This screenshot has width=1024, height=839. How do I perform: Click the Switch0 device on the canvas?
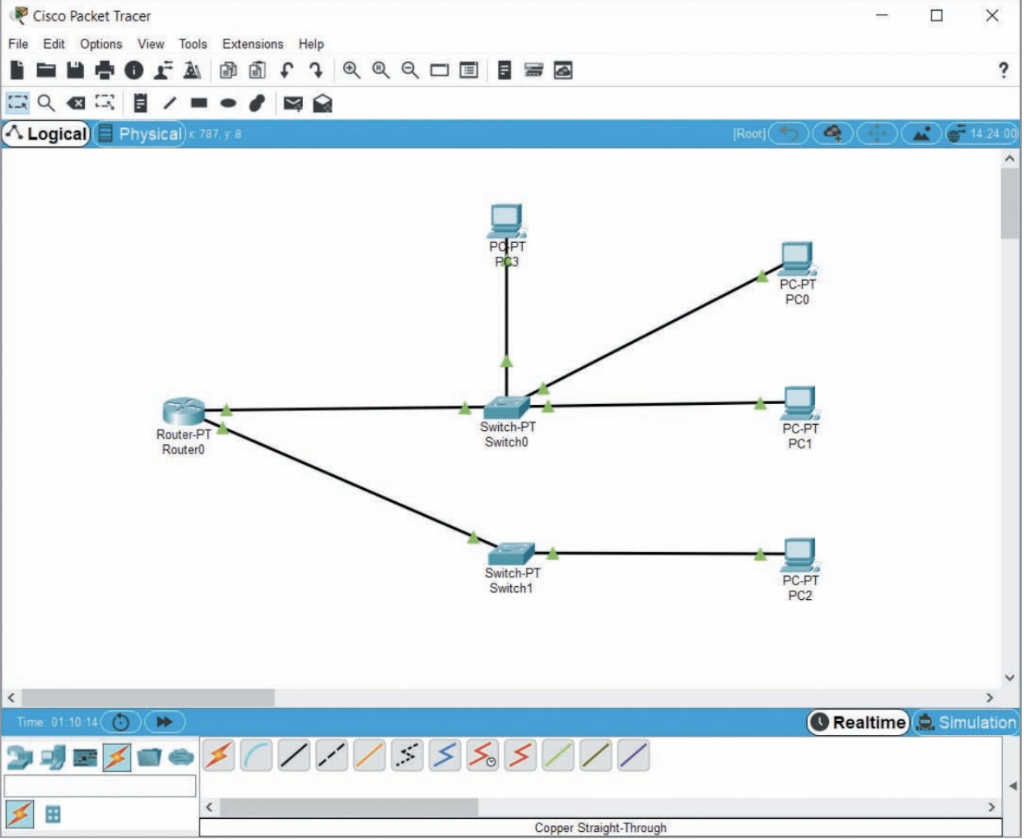click(507, 407)
